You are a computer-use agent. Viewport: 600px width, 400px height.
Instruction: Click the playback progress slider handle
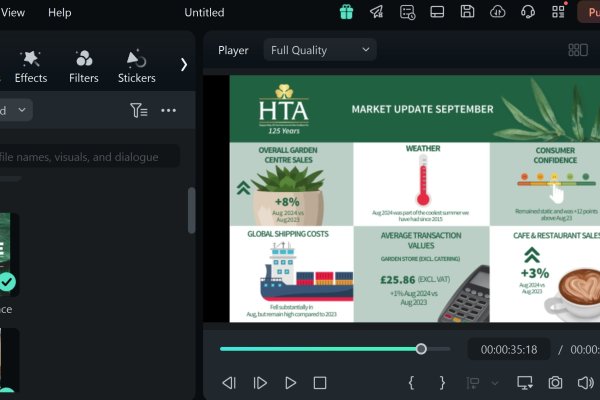click(421, 349)
